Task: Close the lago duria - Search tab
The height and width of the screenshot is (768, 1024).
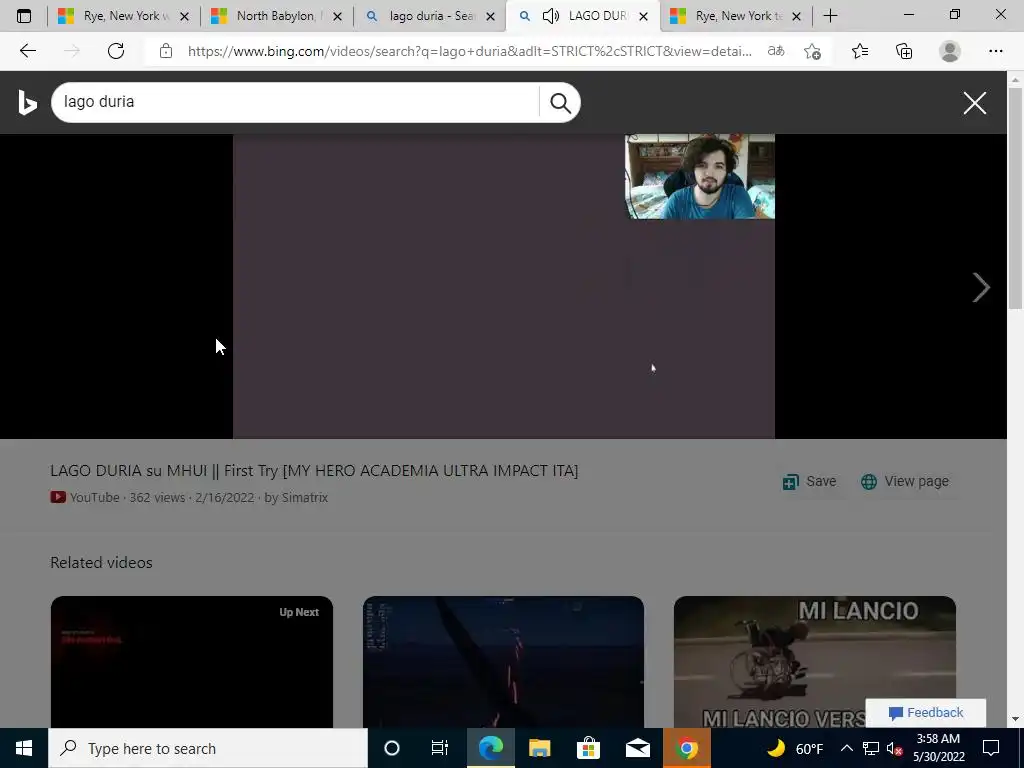Action: tap(490, 16)
